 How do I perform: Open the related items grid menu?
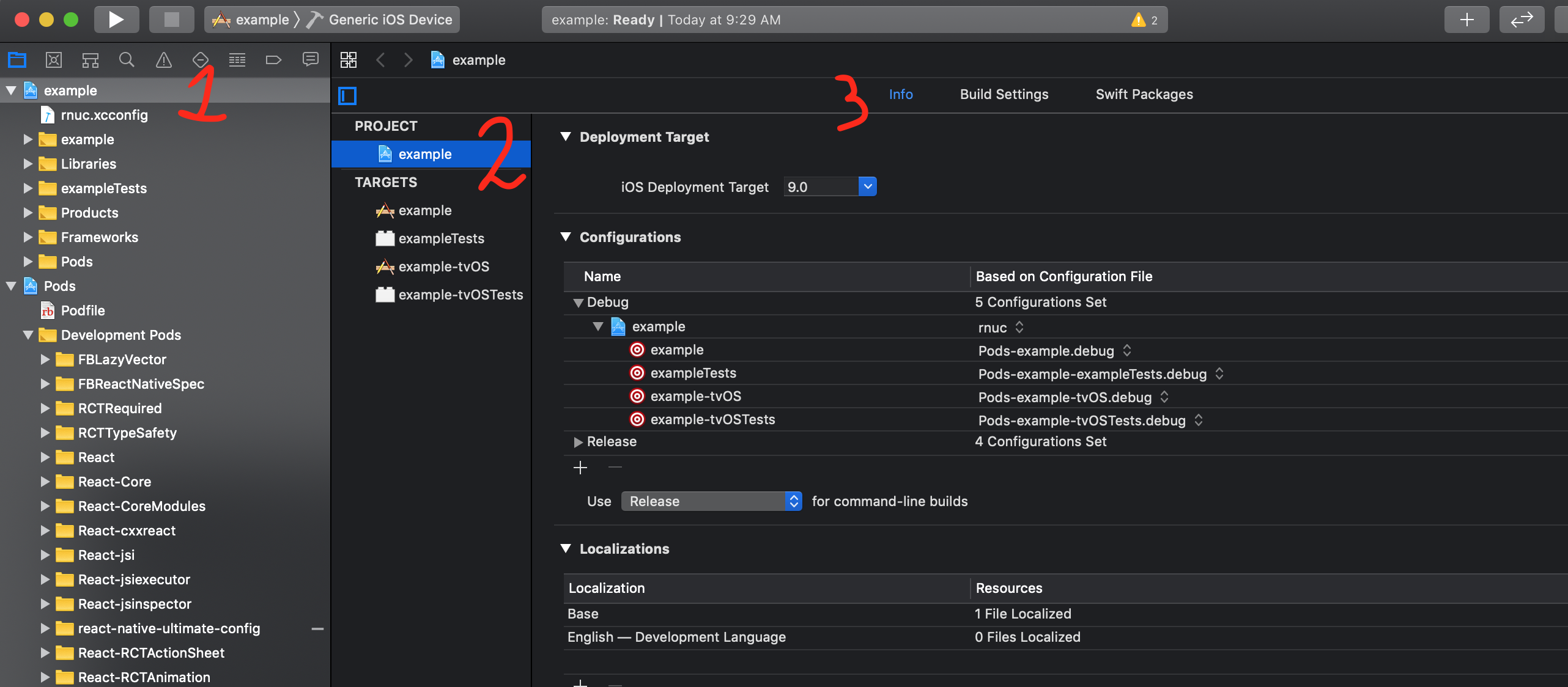349,60
